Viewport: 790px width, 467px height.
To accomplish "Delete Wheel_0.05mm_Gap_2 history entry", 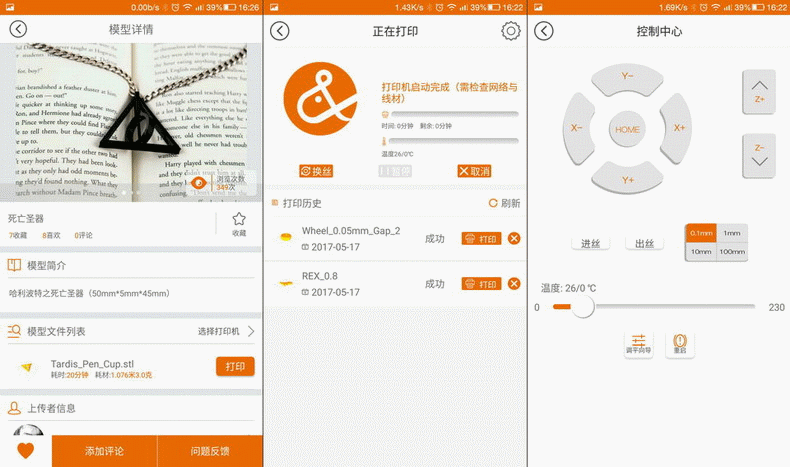I will pyautogui.click(x=514, y=238).
